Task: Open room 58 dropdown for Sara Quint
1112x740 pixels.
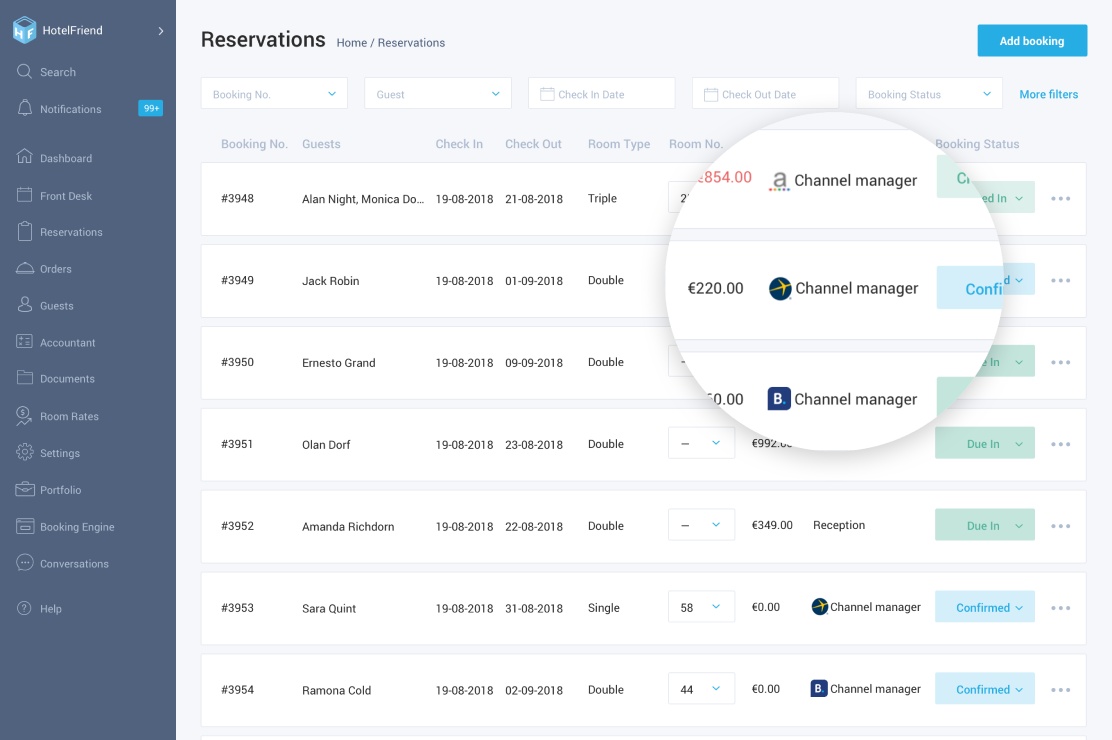Action: (x=701, y=607)
